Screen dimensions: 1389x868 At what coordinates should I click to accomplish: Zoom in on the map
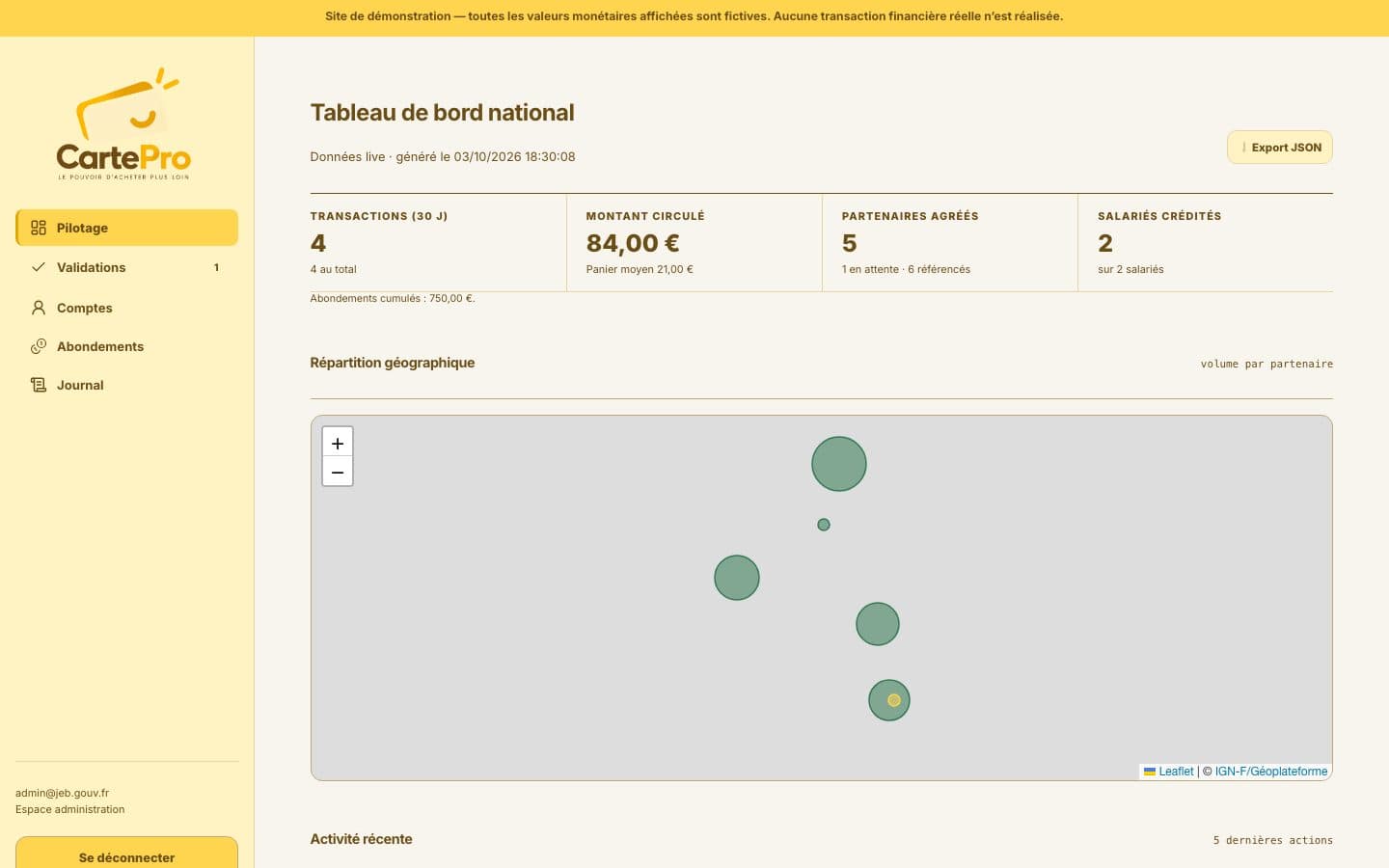(338, 443)
